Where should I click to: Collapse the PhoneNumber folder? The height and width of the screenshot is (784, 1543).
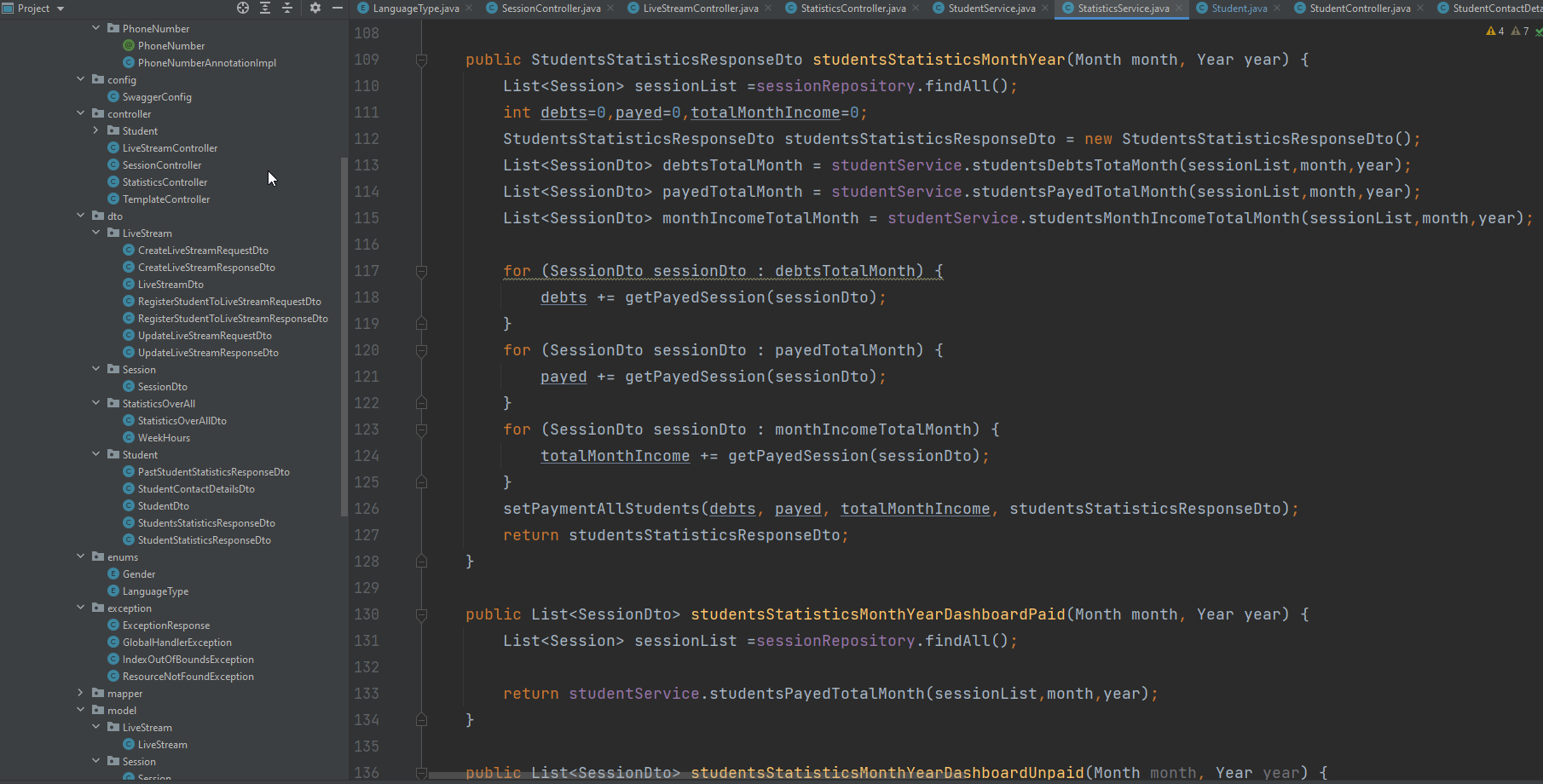pos(96,28)
